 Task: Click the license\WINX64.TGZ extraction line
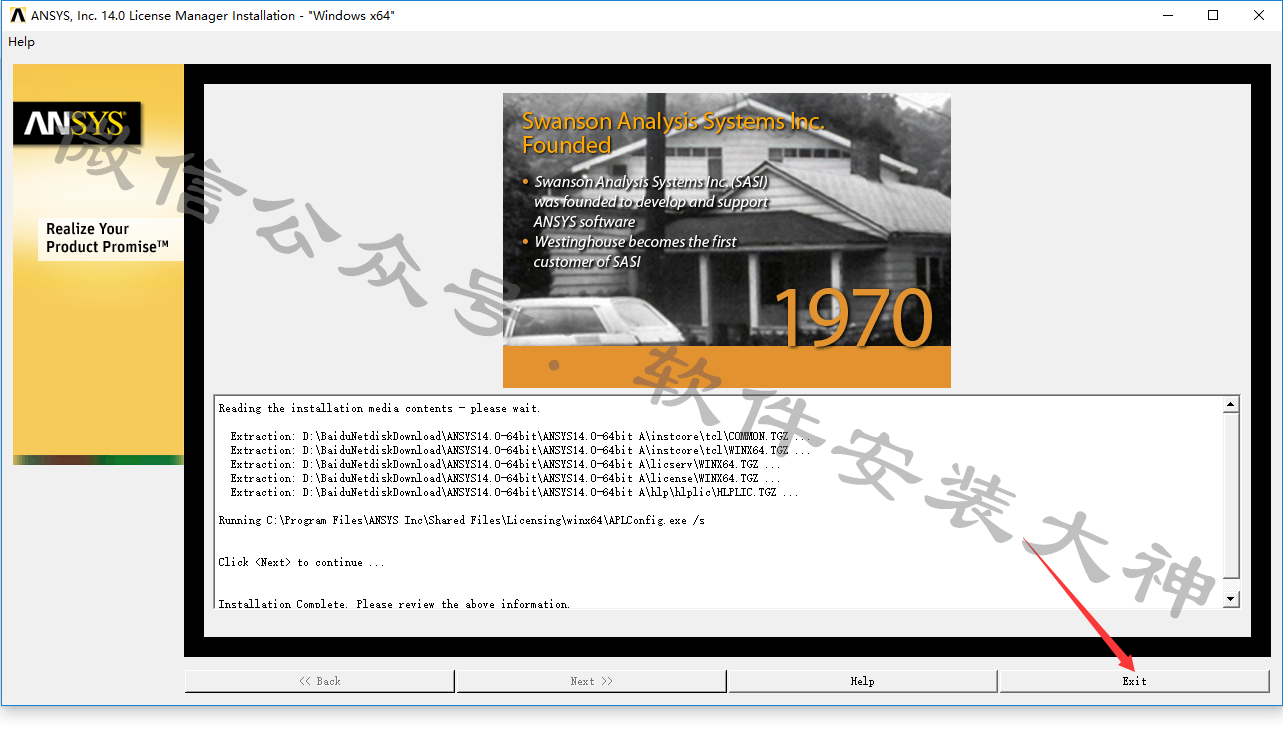505,478
